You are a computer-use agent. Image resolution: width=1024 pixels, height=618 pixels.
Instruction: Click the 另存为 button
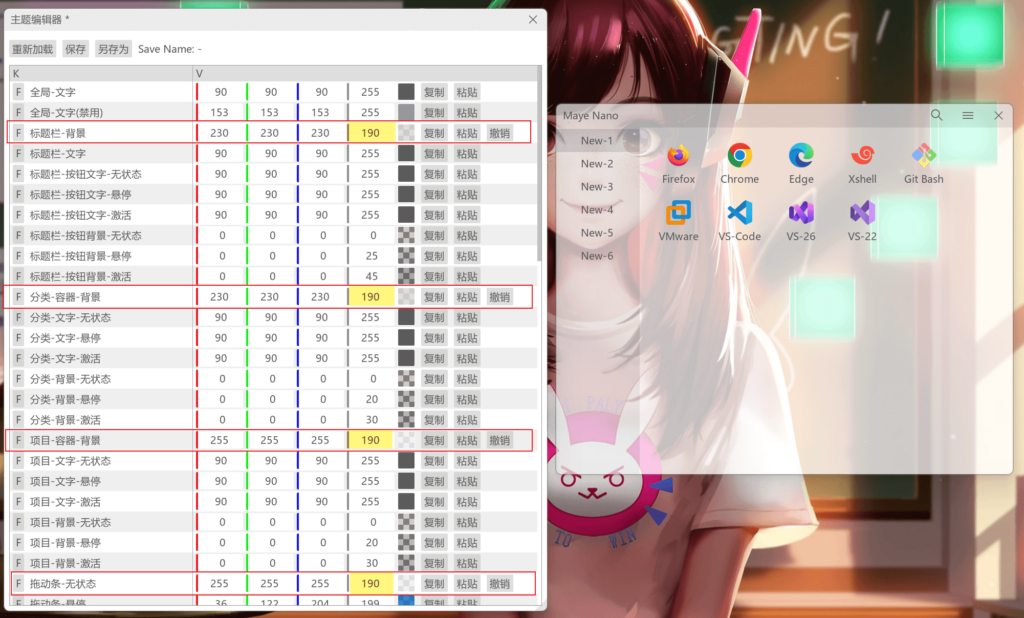113,49
